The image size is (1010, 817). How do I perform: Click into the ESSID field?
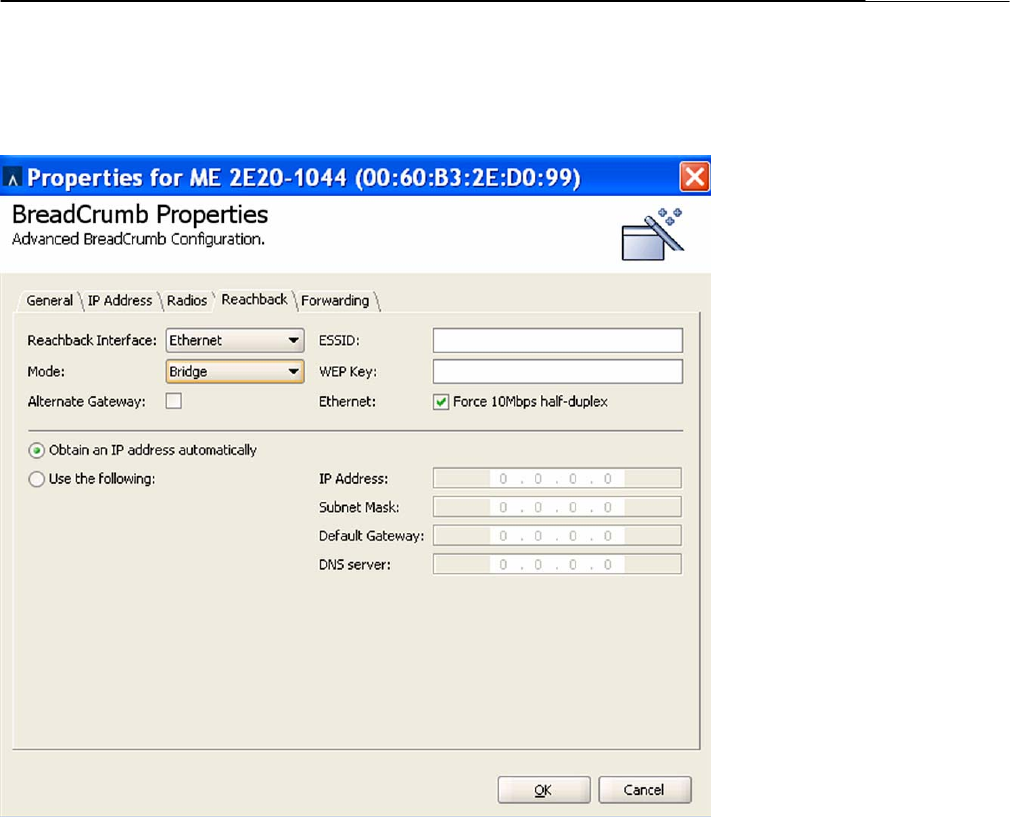click(x=558, y=340)
